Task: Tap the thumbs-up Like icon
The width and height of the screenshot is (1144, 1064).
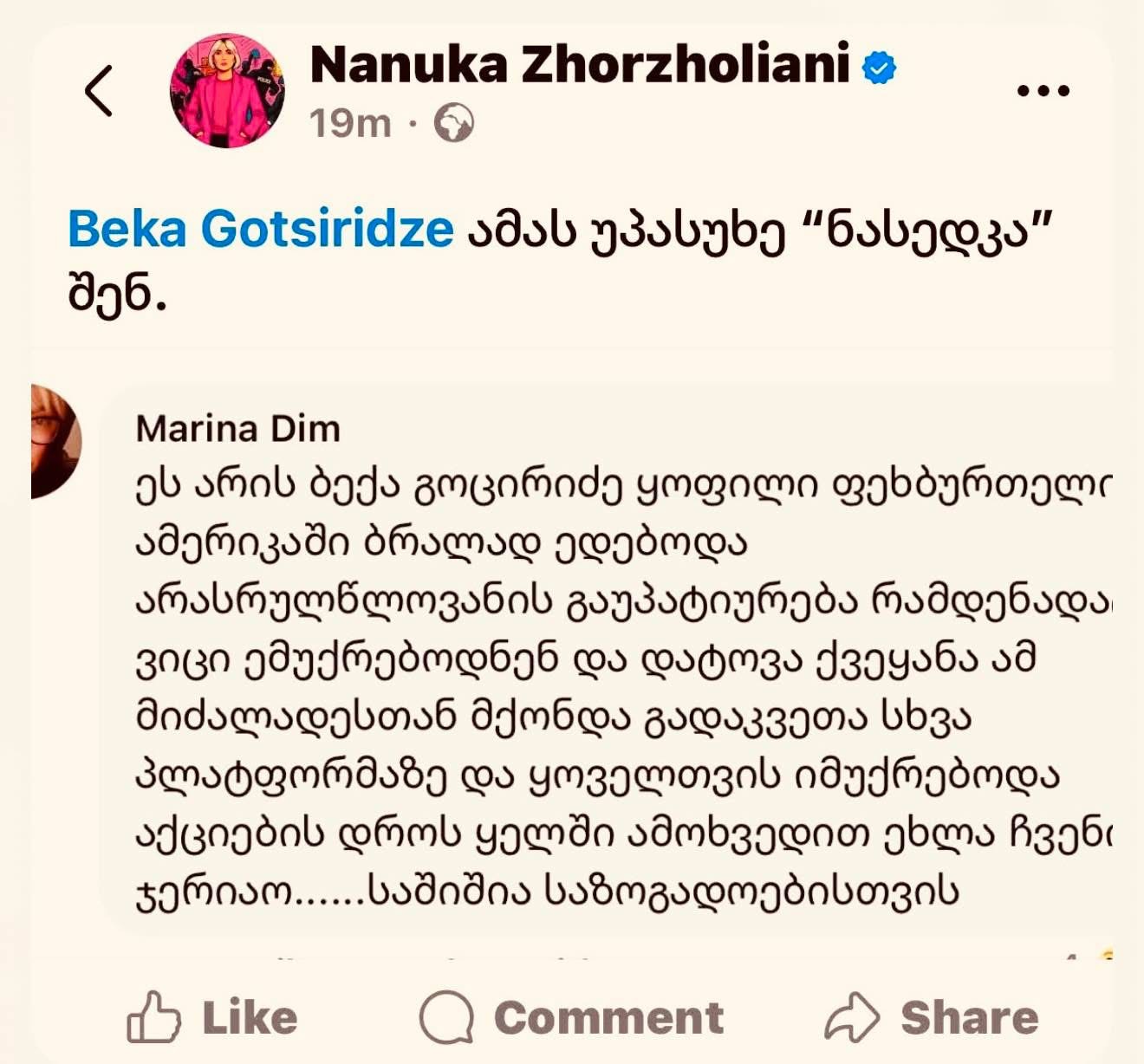Action: tap(154, 1017)
